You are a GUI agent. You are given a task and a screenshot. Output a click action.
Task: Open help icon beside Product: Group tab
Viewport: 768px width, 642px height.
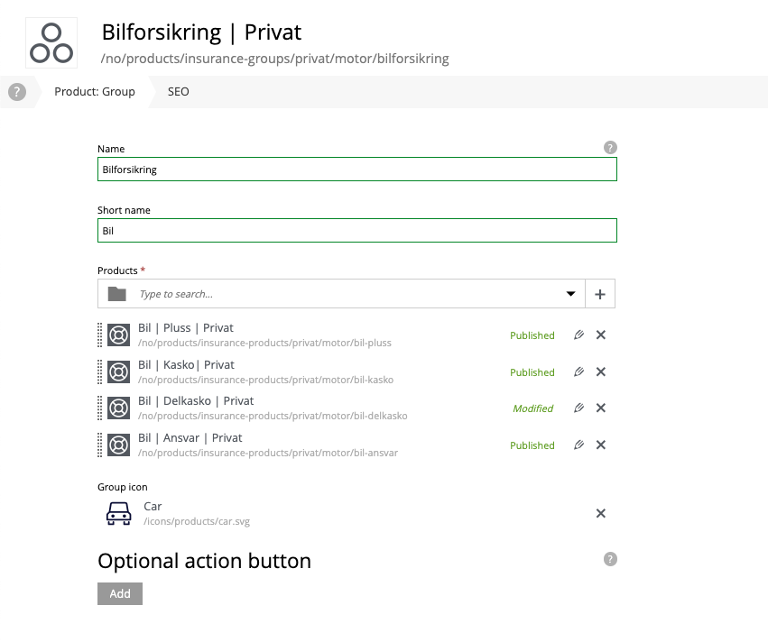point(17,92)
